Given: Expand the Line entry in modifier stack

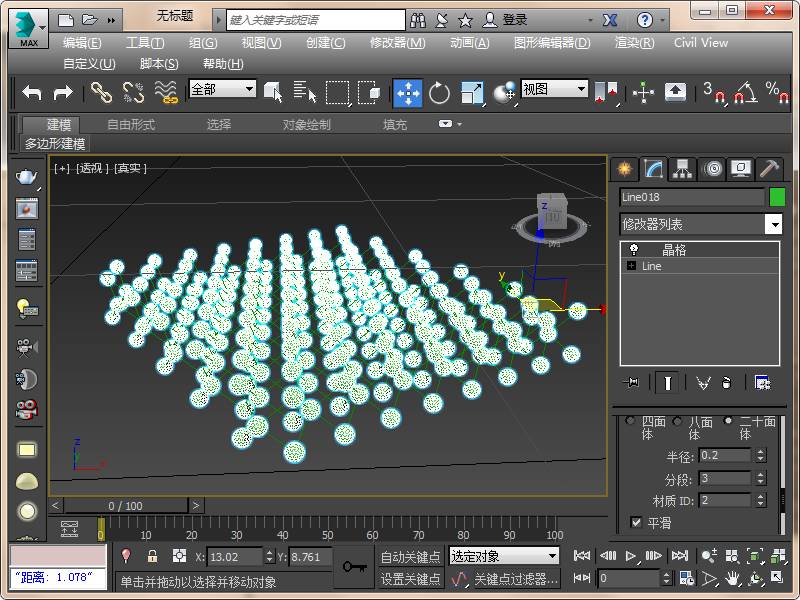Looking at the screenshot, I should click(x=631, y=266).
